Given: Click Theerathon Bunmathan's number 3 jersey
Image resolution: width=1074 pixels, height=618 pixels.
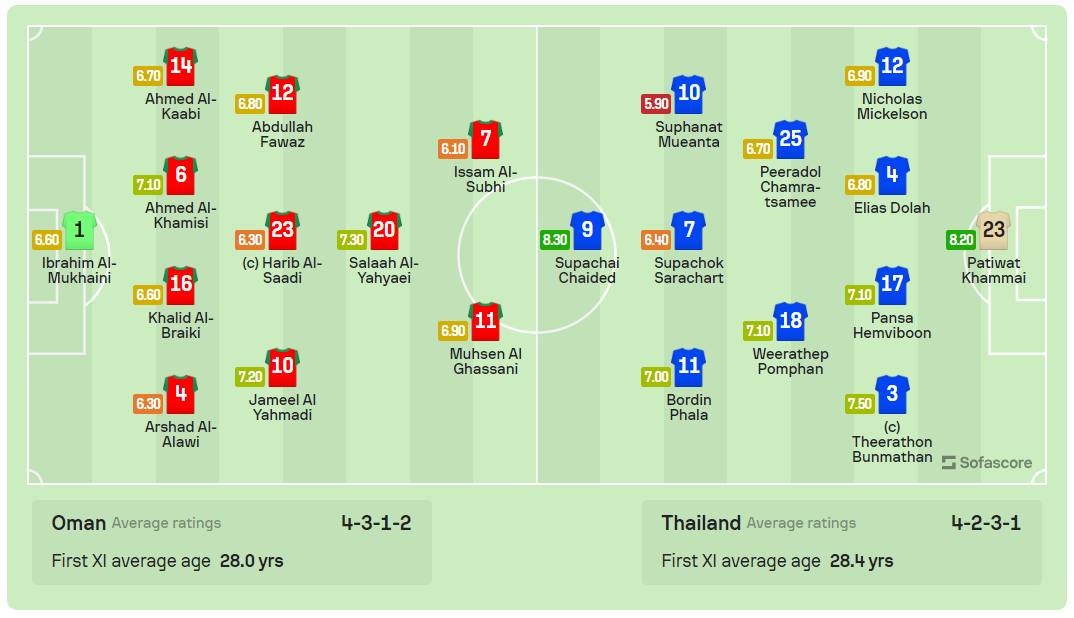Looking at the screenshot, I should 892,395.
